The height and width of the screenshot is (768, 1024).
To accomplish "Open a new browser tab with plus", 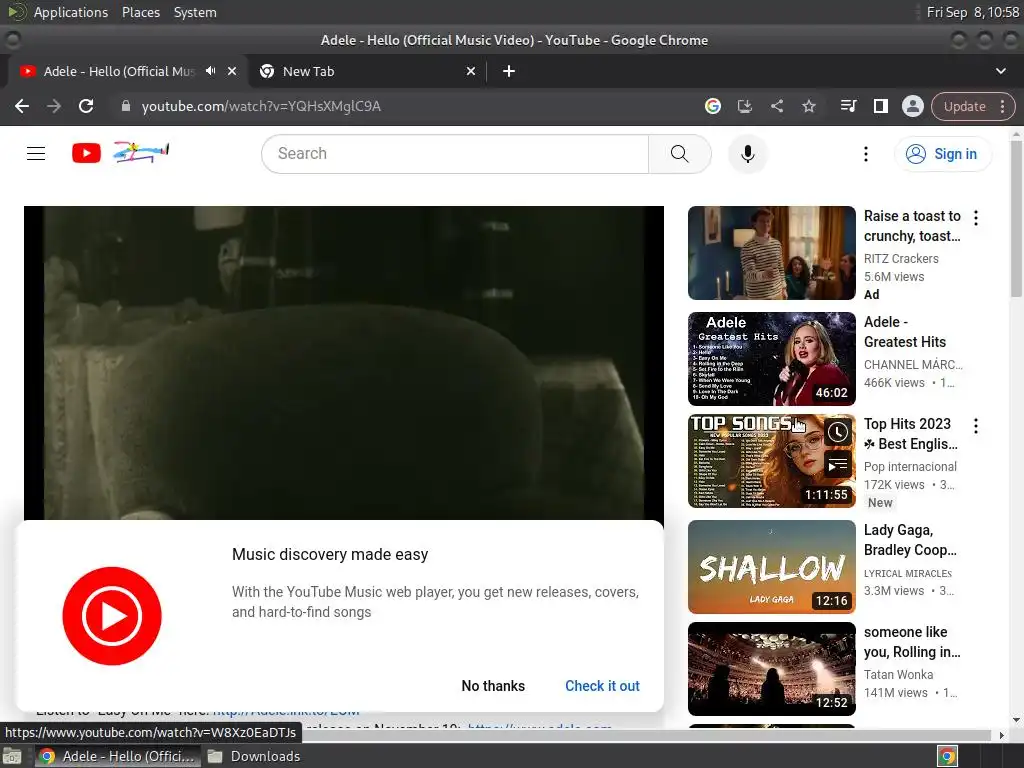I will pos(509,71).
